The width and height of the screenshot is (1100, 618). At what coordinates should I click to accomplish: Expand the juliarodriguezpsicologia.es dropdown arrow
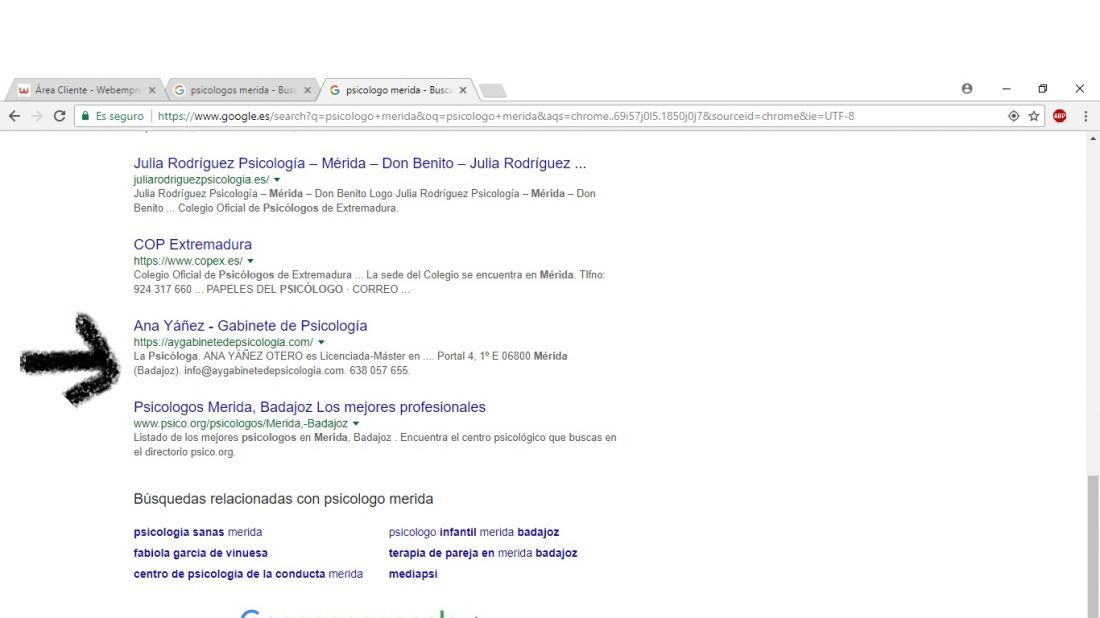coord(277,180)
